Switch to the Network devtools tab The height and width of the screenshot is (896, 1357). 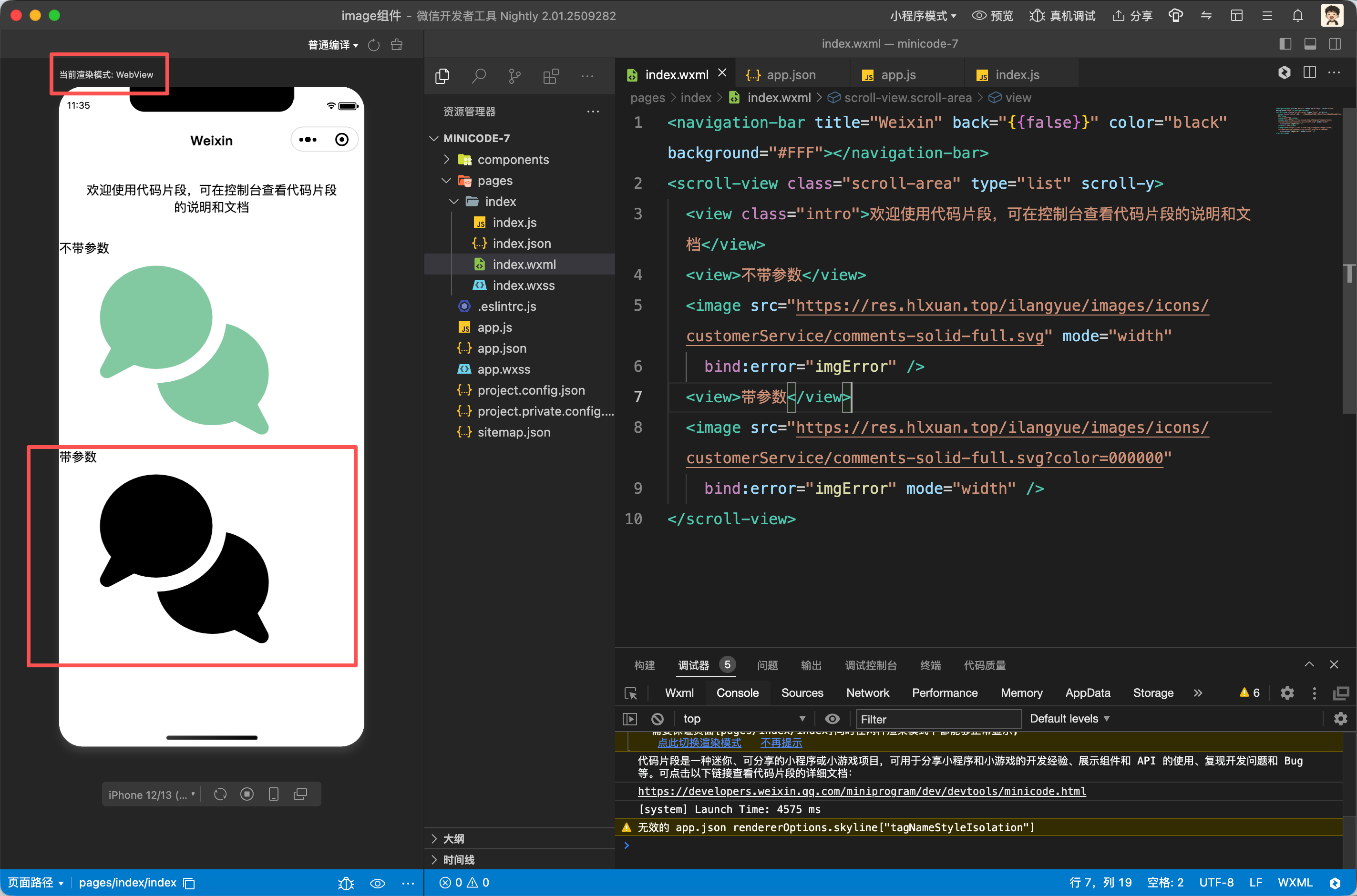867,693
